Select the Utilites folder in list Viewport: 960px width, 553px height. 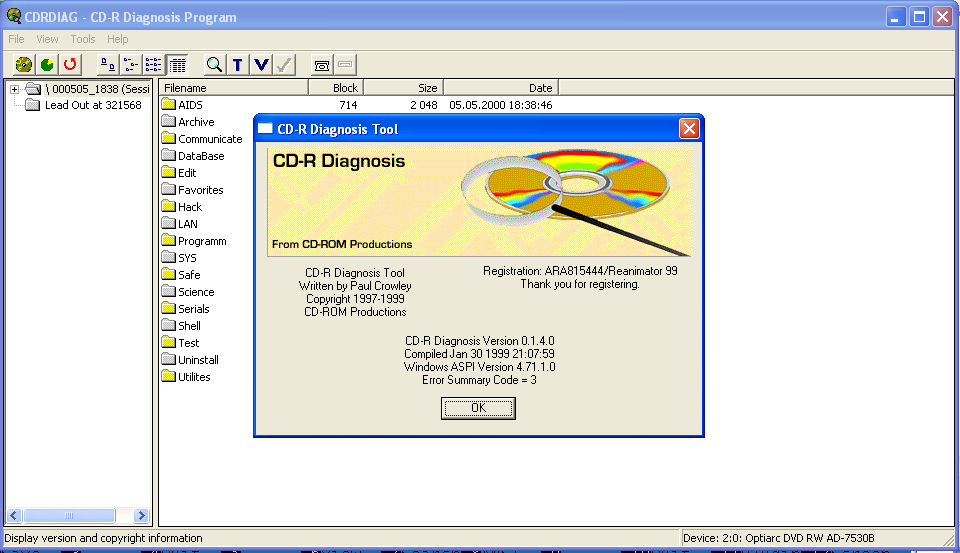point(194,377)
